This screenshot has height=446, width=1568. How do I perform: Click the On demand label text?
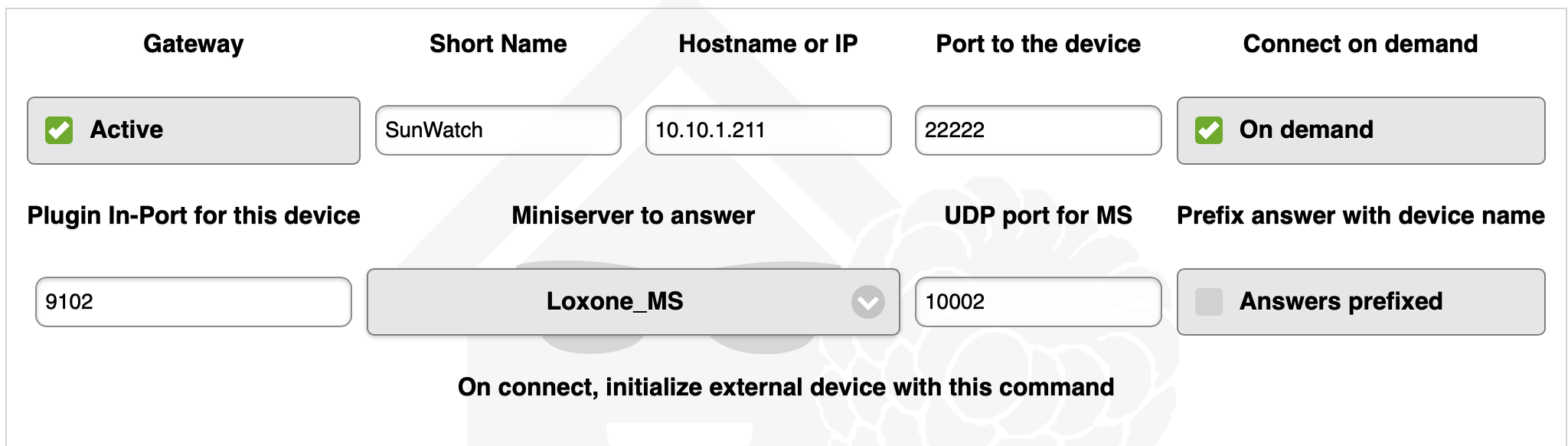1306,130
